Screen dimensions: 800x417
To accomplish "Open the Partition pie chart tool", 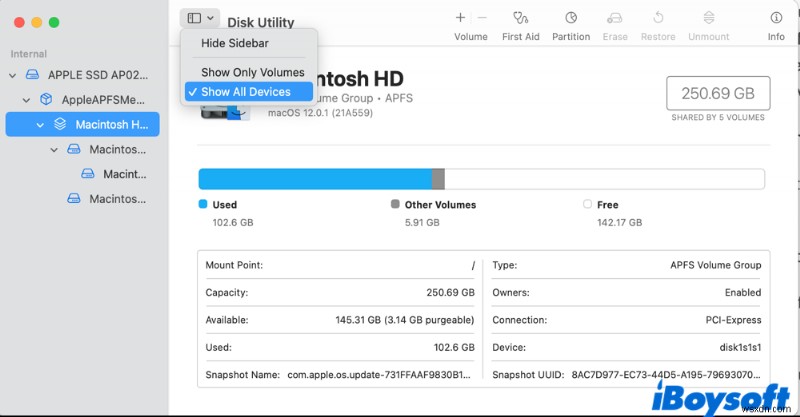I will (x=571, y=18).
